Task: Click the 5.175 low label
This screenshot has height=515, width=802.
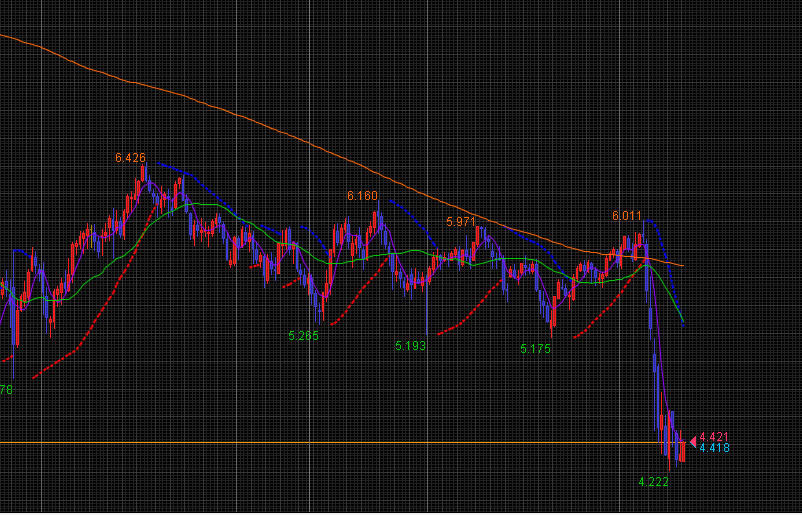Action: click(536, 349)
